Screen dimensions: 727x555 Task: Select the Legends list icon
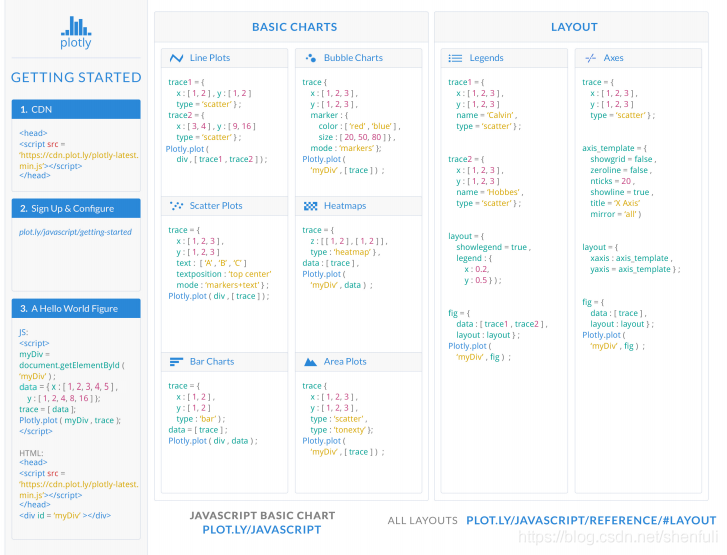(455, 58)
